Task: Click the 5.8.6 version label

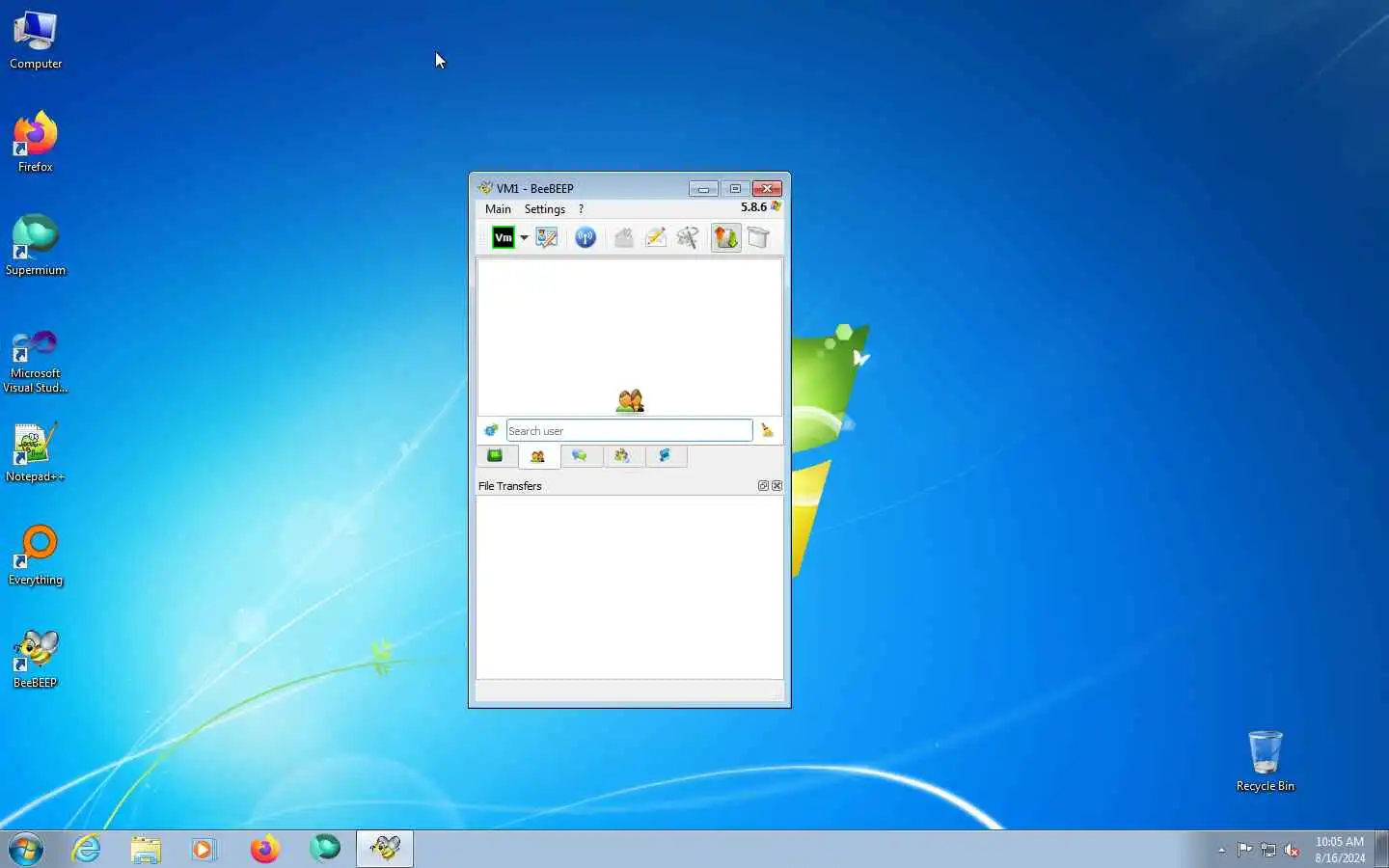Action: [753, 207]
